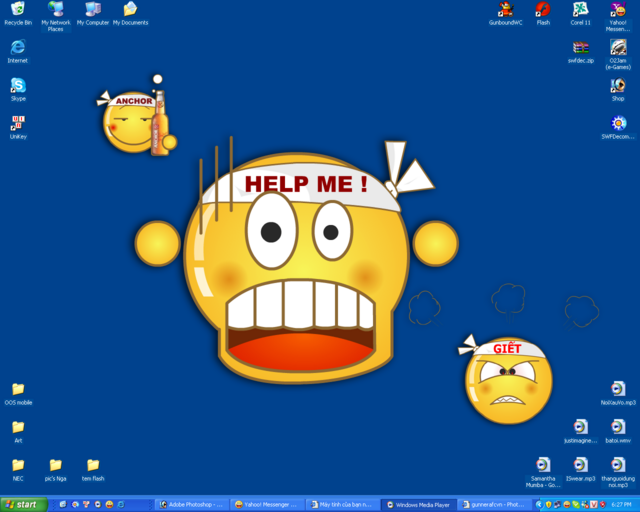Select the Skype desktop shortcut
Image resolution: width=640 pixels, height=512 pixels.
click(x=18, y=89)
